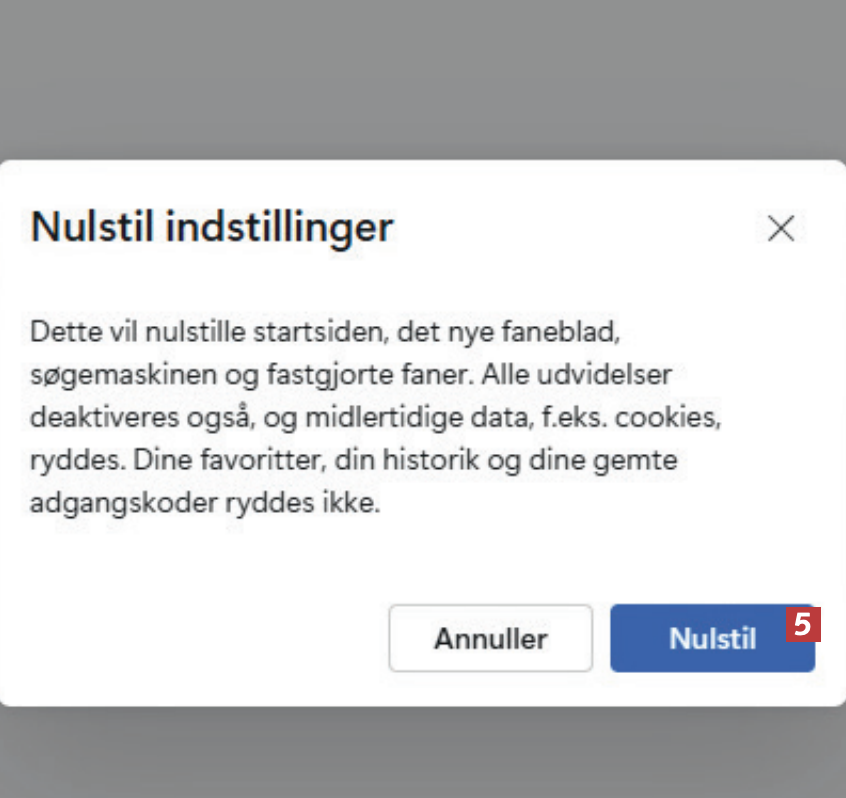This screenshot has height=798, width=846.
Task: Click the phrase "fastgjorte faner" in the text
Action: tap(377, 373)
